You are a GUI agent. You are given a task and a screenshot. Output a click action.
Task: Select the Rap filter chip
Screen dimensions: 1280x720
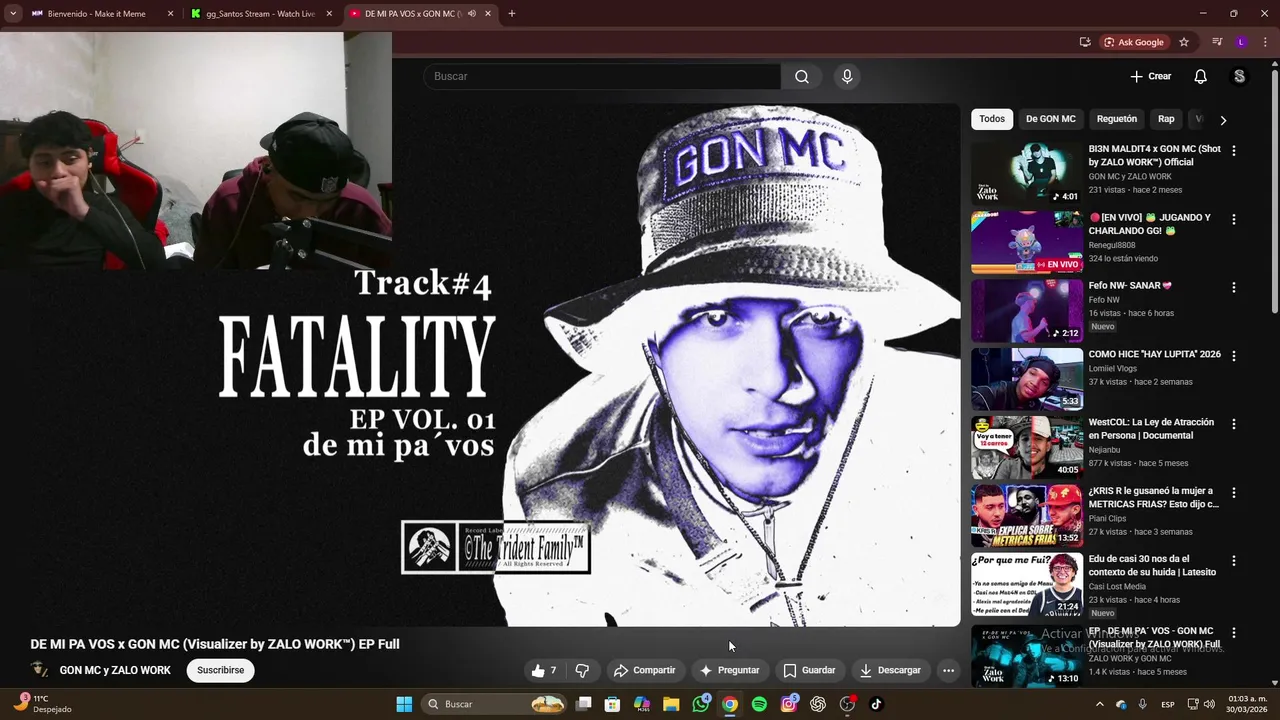[x=1166, y=119]
